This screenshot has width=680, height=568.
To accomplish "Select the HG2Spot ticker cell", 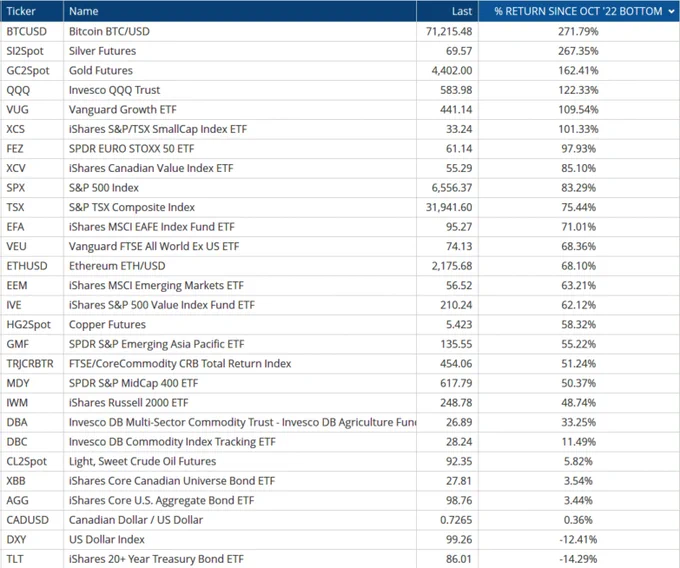I will coord(32,324).
